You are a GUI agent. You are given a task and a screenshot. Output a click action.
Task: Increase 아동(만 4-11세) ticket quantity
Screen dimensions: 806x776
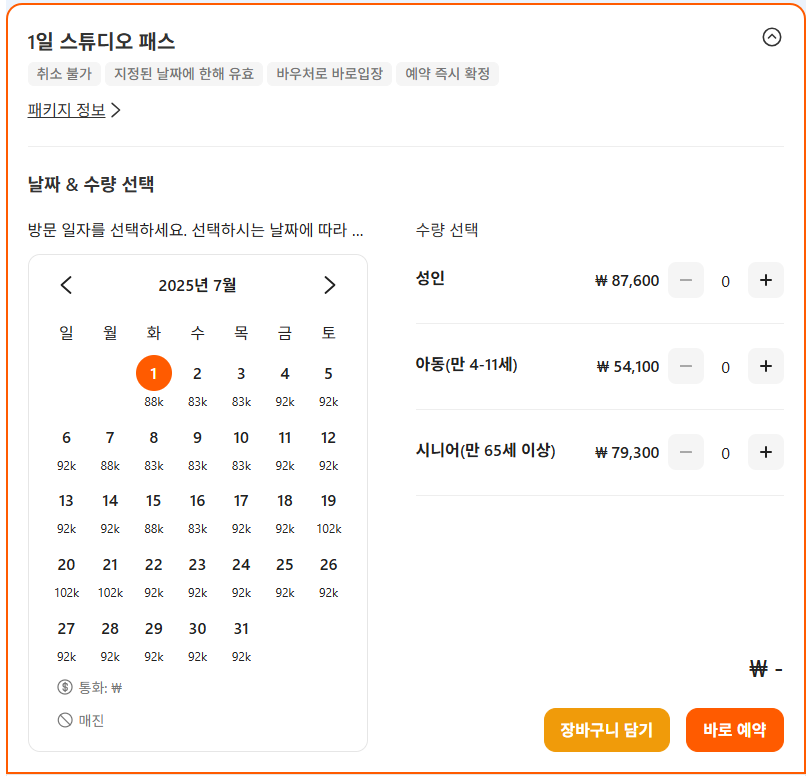coord(765,366)
